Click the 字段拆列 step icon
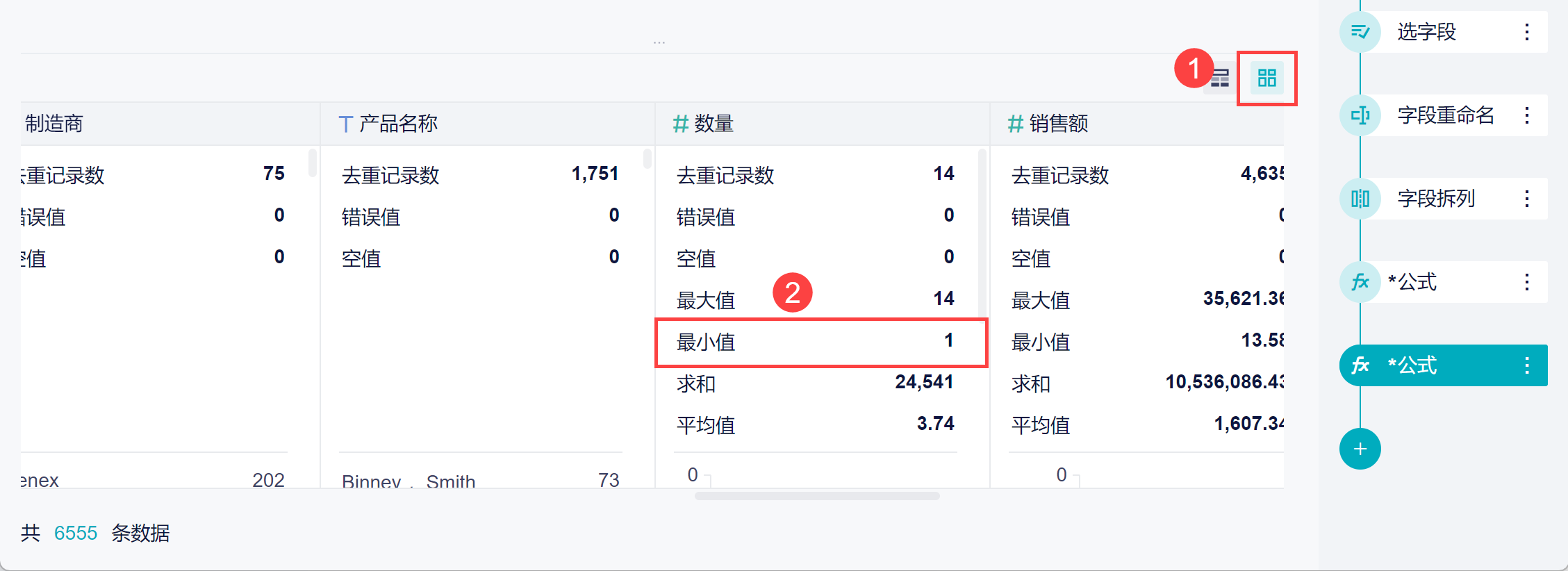The width and height of the screenshot is (1568, 571). pos(1360,199)
